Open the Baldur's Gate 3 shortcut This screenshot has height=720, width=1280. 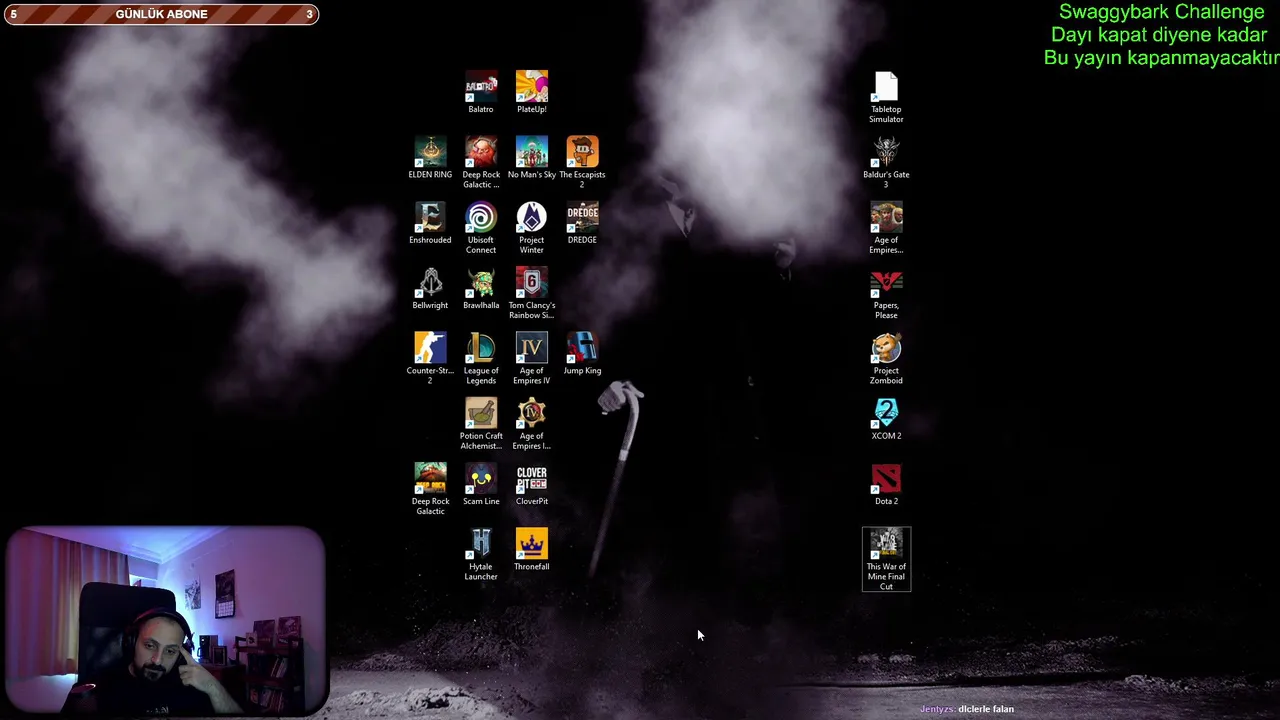886,162
